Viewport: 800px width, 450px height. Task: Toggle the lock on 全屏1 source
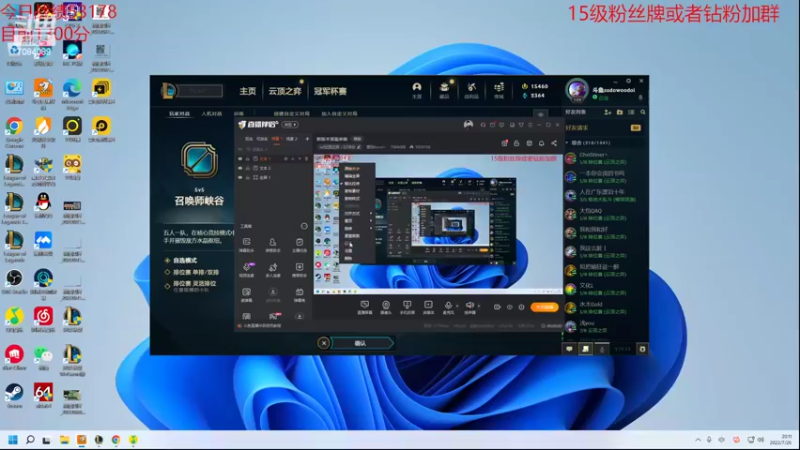click(247, 177)
